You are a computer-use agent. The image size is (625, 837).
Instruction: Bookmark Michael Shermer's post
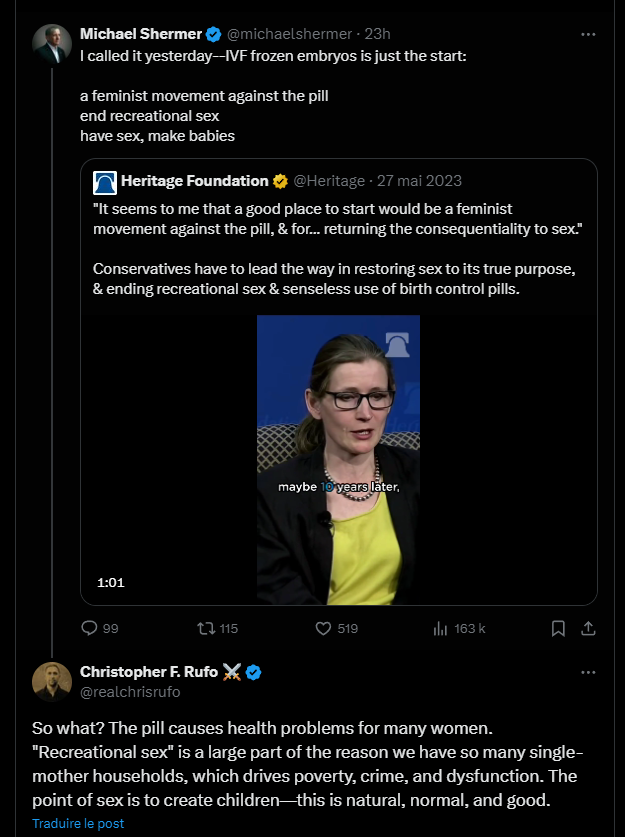(558, 628)
